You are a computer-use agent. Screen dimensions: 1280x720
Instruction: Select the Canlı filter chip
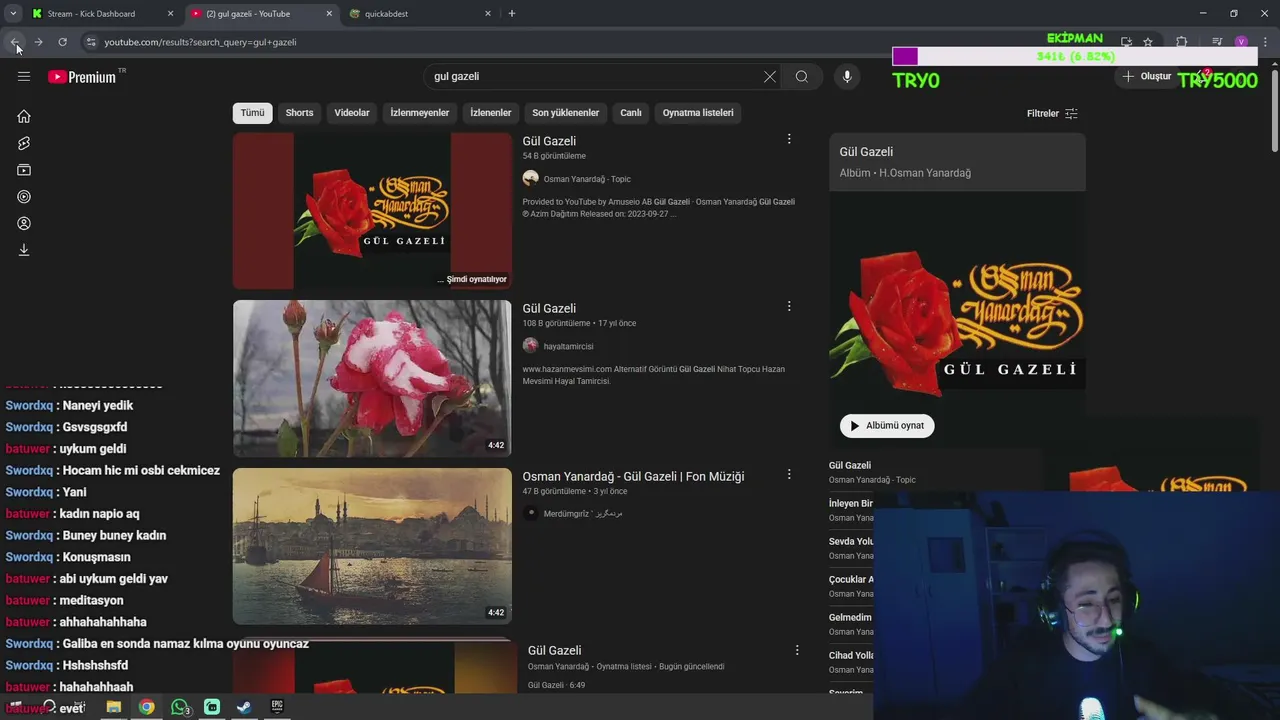[x=631, y=113]
